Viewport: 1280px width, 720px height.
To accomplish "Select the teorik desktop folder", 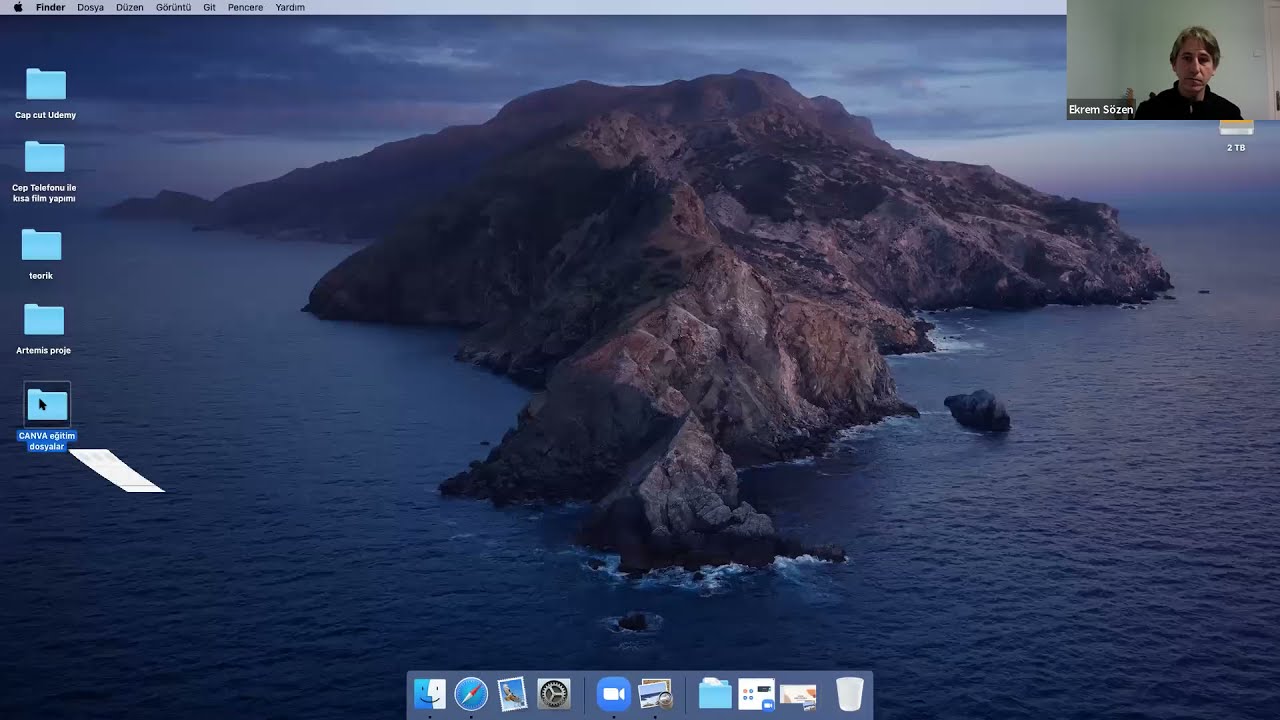I will (41, 254).
